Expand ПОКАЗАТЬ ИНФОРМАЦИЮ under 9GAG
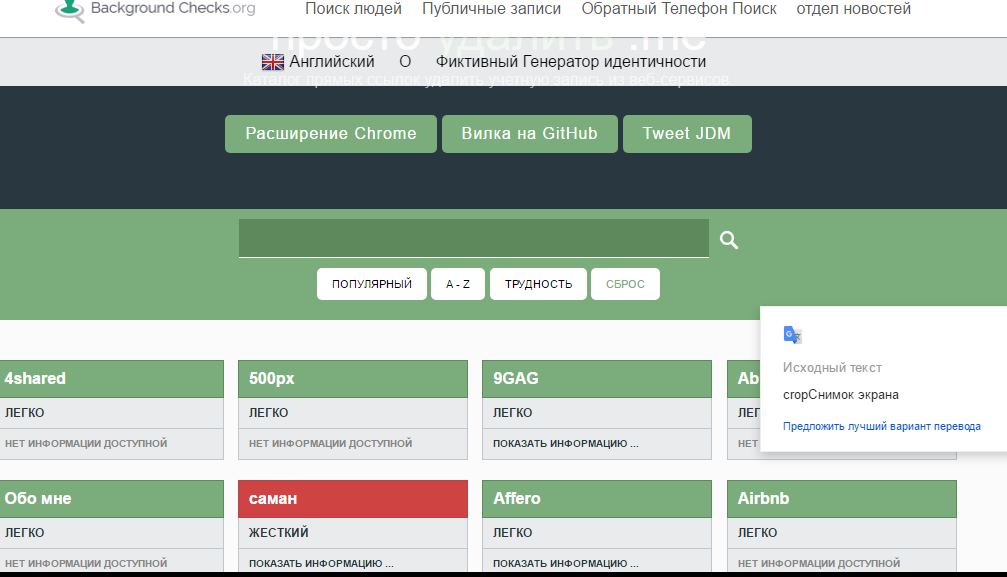 (565, 443)
